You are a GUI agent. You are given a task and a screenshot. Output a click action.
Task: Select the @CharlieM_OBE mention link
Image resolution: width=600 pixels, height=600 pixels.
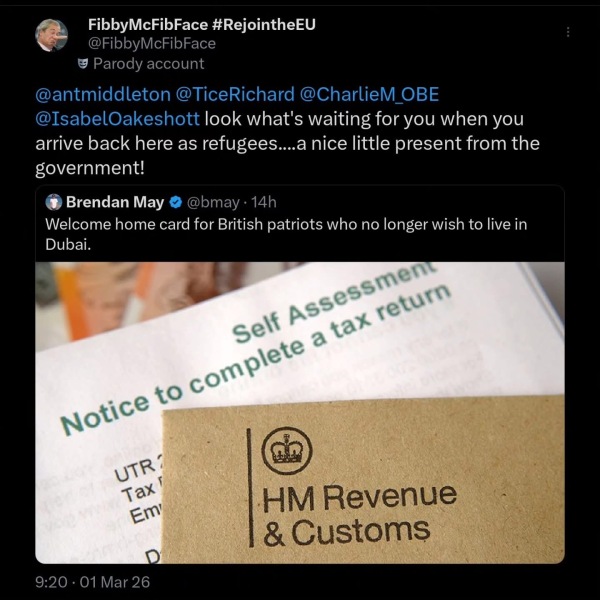click(x=370, y=95)
